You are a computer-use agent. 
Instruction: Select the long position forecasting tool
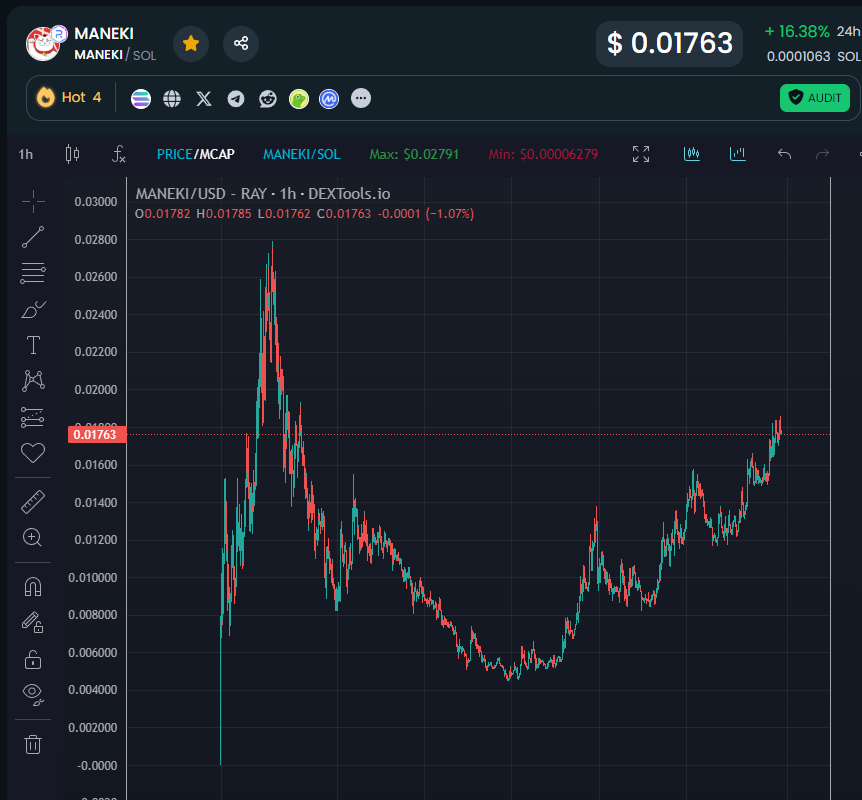click(x=32, y=417)
